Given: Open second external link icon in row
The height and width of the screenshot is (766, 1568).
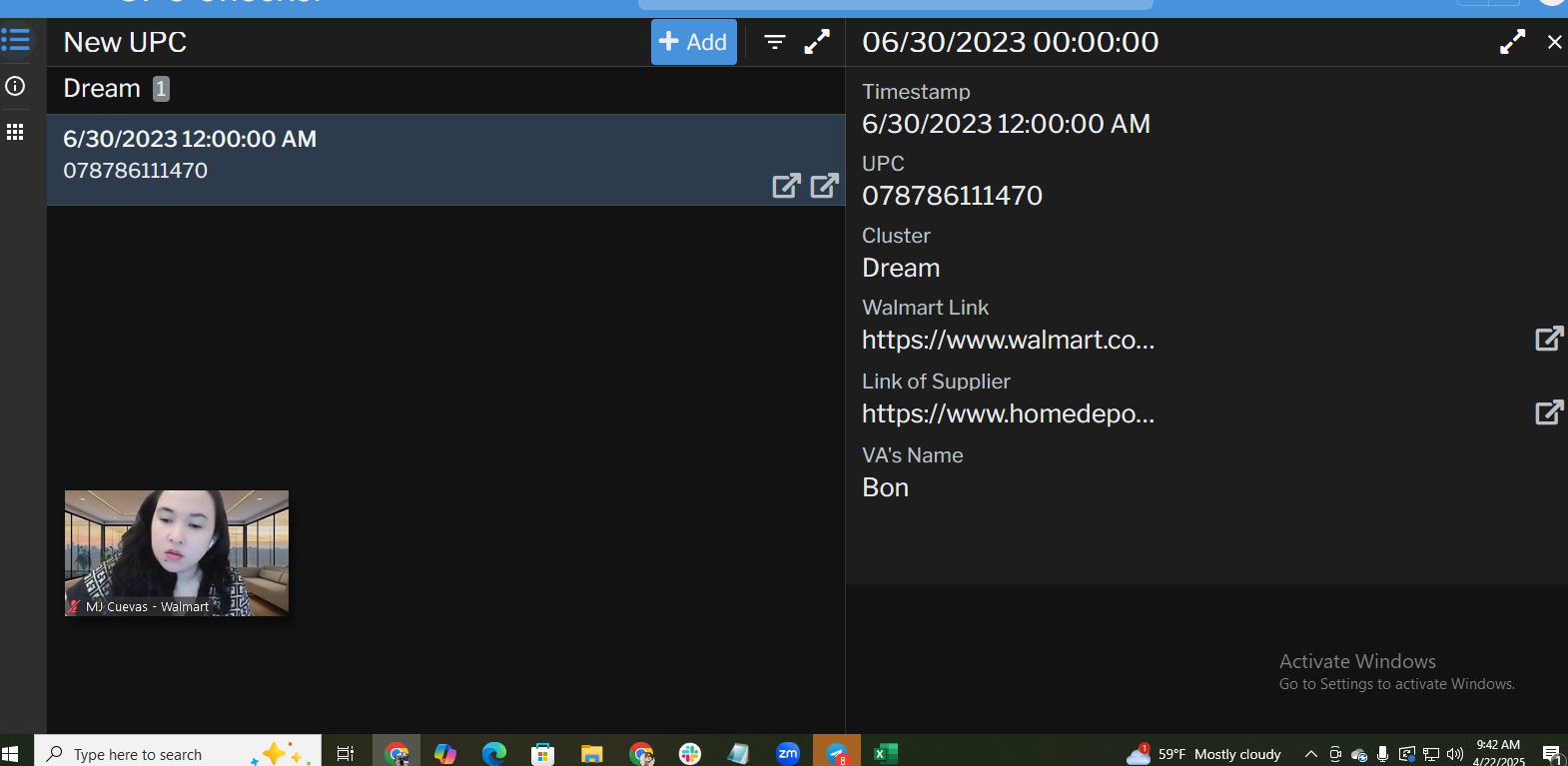Looking at the screenshot, I should (x=824, y=186).
